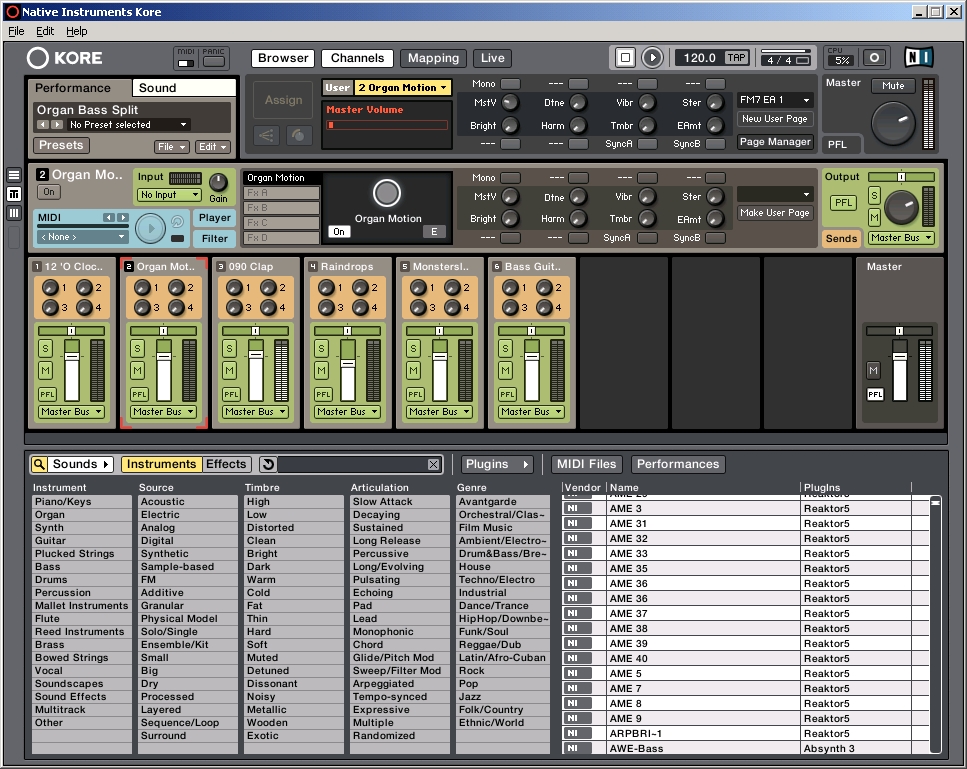Click the mixer view icon on left sidebar
The height and width of the screenshot is (769, 967).
coord(14,194)
